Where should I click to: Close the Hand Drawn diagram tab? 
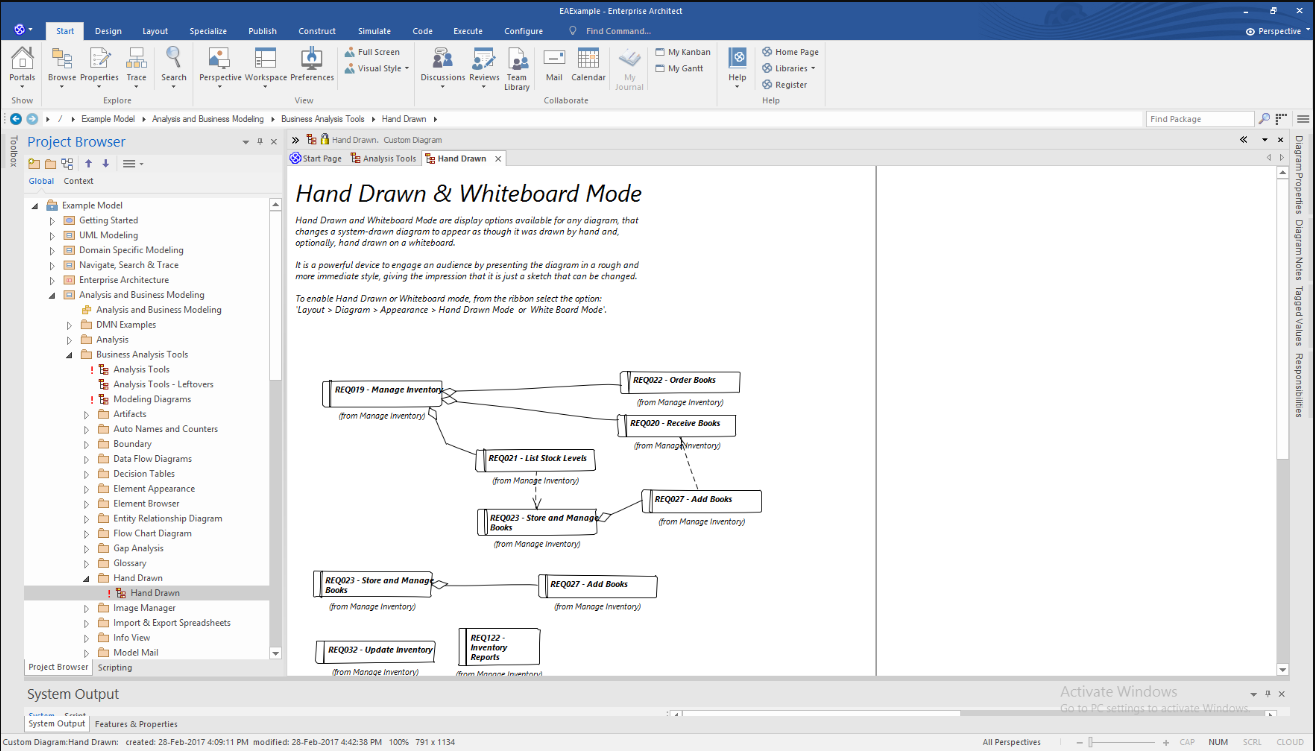[x=498, y=158]
